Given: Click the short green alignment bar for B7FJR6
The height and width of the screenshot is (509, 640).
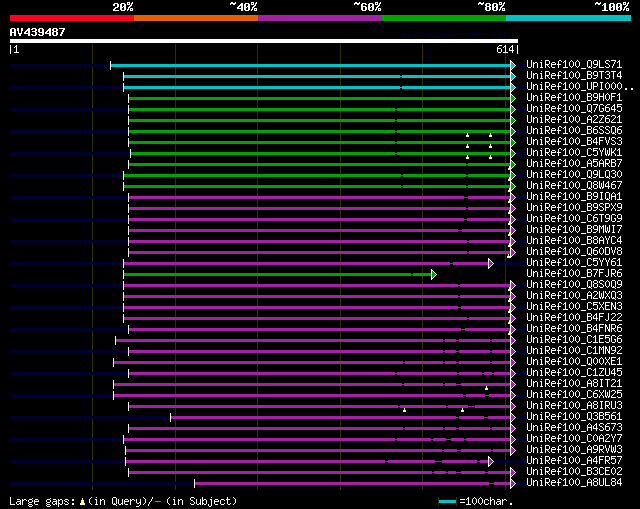Looking at the screenshot, I should point(277,275).
